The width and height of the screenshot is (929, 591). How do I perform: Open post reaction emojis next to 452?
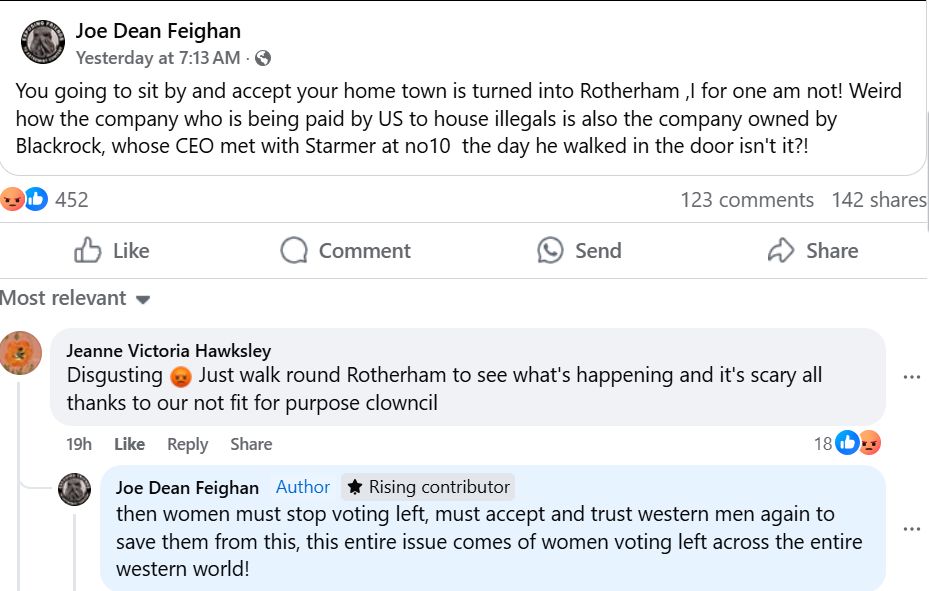point(24,199)
